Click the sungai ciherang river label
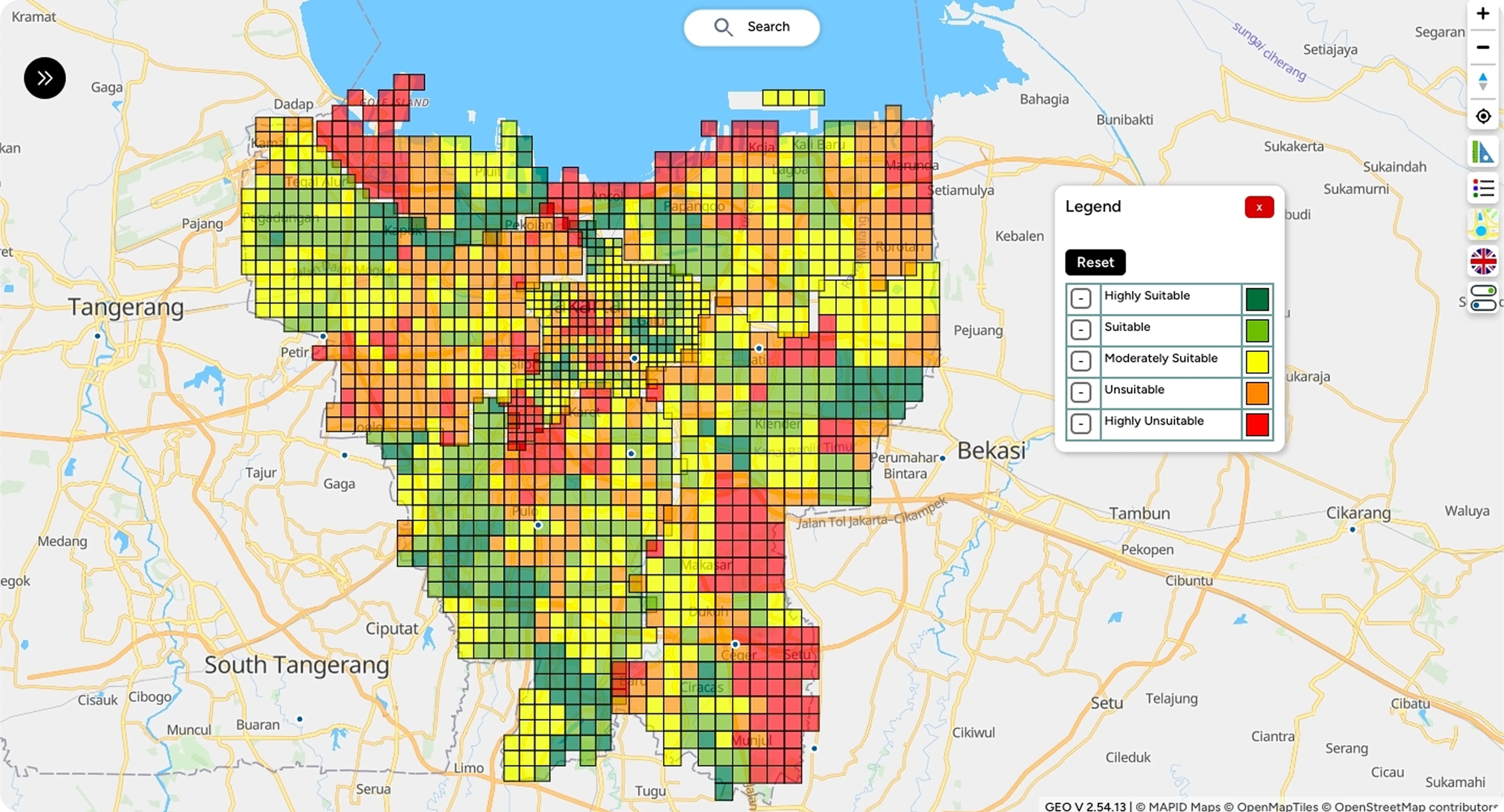 coord(1269,51)
